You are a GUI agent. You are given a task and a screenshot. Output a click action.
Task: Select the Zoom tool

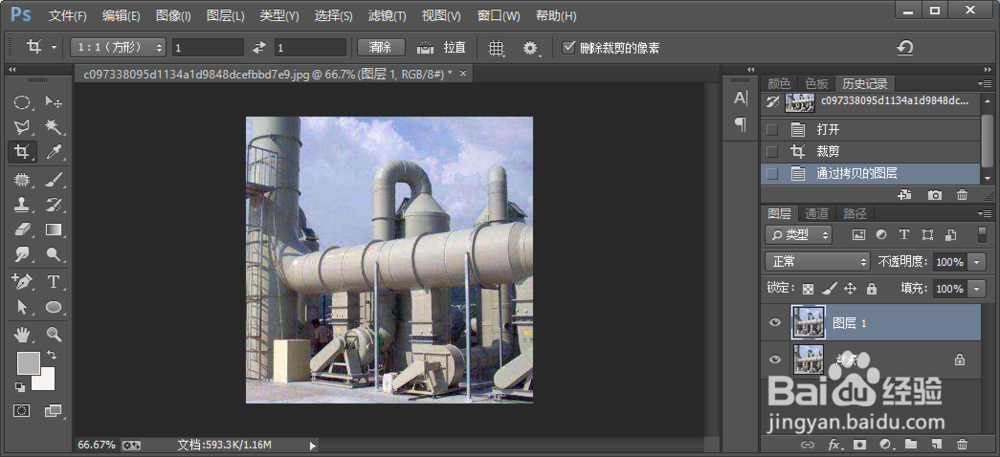click(54, 334)
